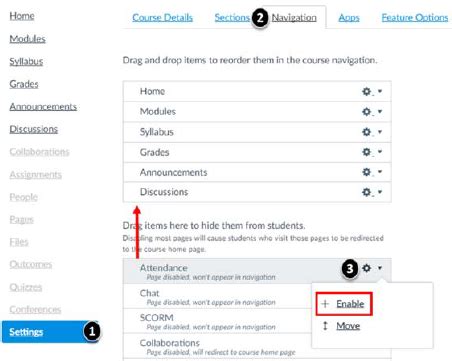Click the plus icon beside Enable

coord(325,304)
